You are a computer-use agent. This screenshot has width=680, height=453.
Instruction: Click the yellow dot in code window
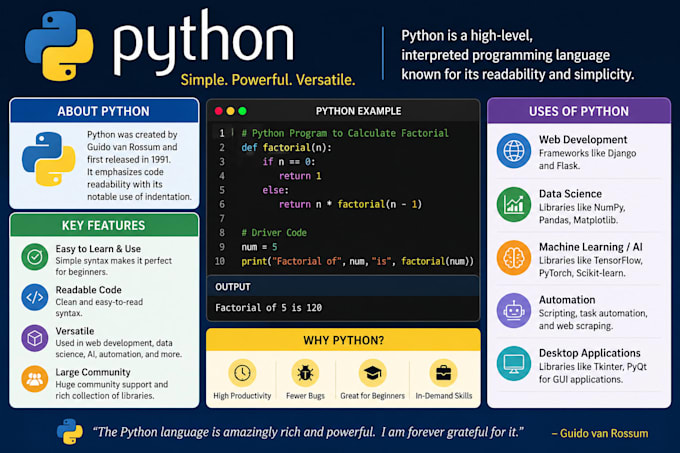(x=230, y=111)
